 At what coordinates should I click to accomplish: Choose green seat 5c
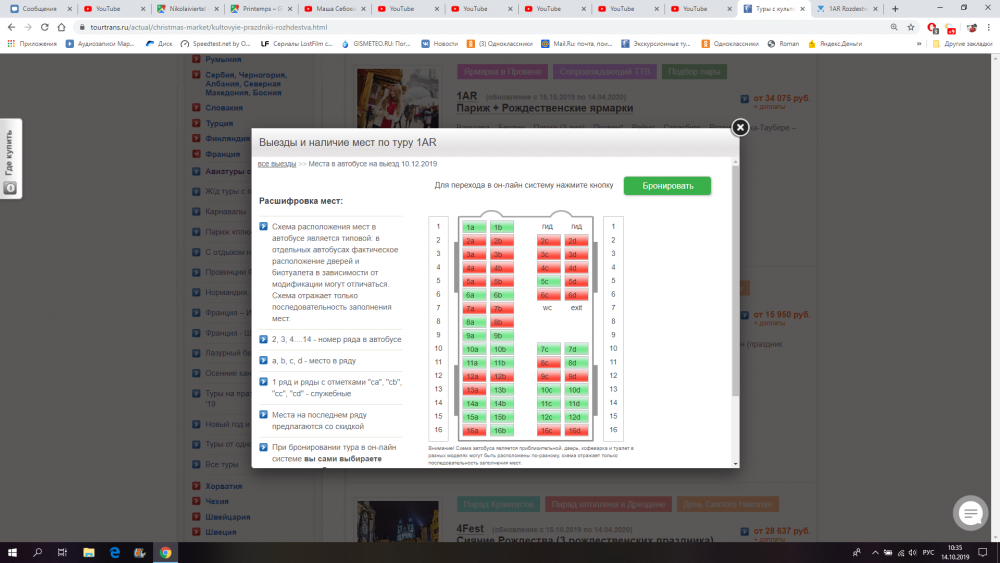[547, 281]
